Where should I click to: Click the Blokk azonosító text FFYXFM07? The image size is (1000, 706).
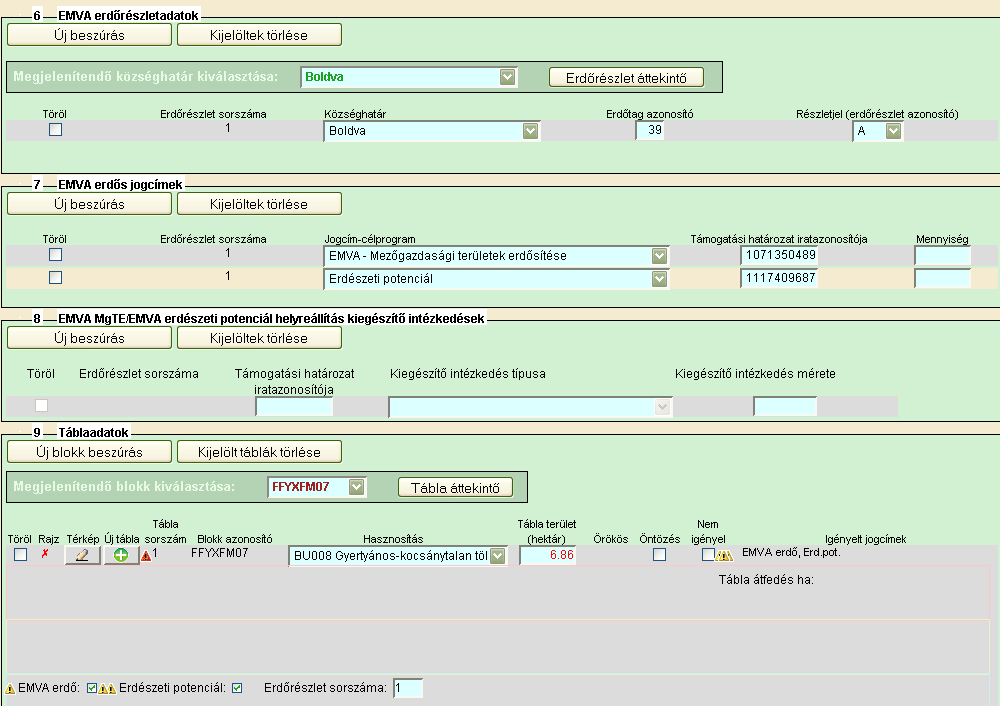tap(219, 553)
